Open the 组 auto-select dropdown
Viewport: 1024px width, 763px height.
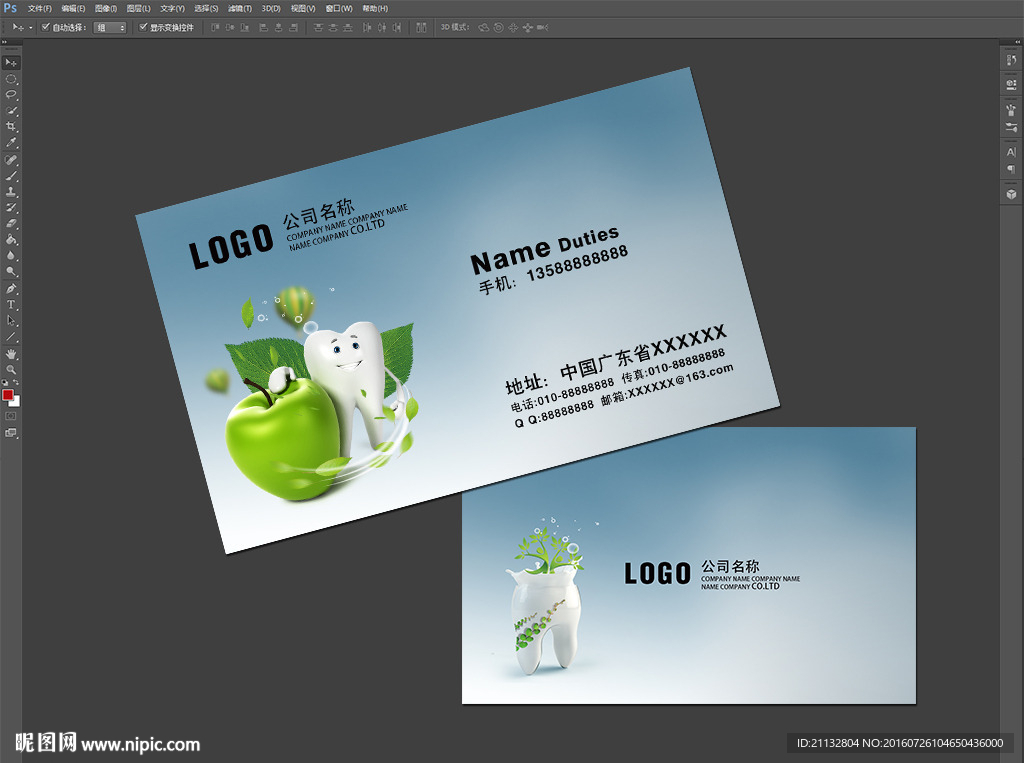pyautogui.click(x=110, y=27)
